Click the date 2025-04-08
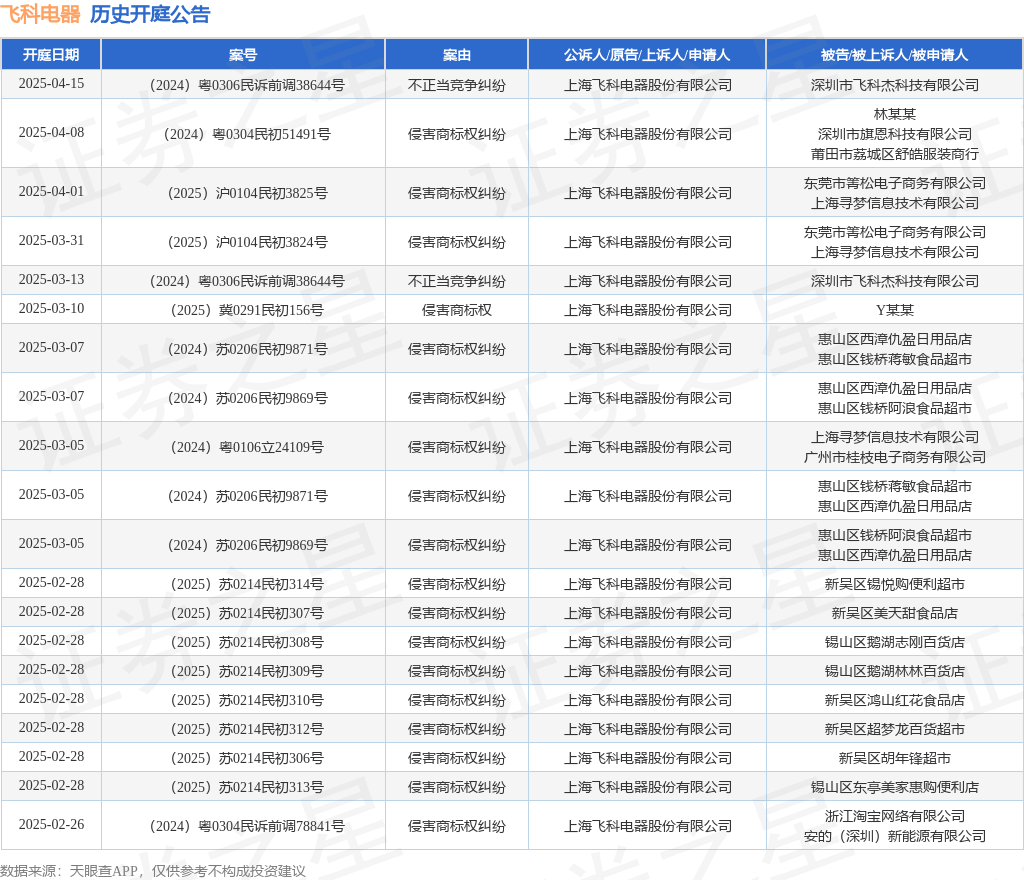This screenshot has width=1024, height=880. click(x=51, y=133)
